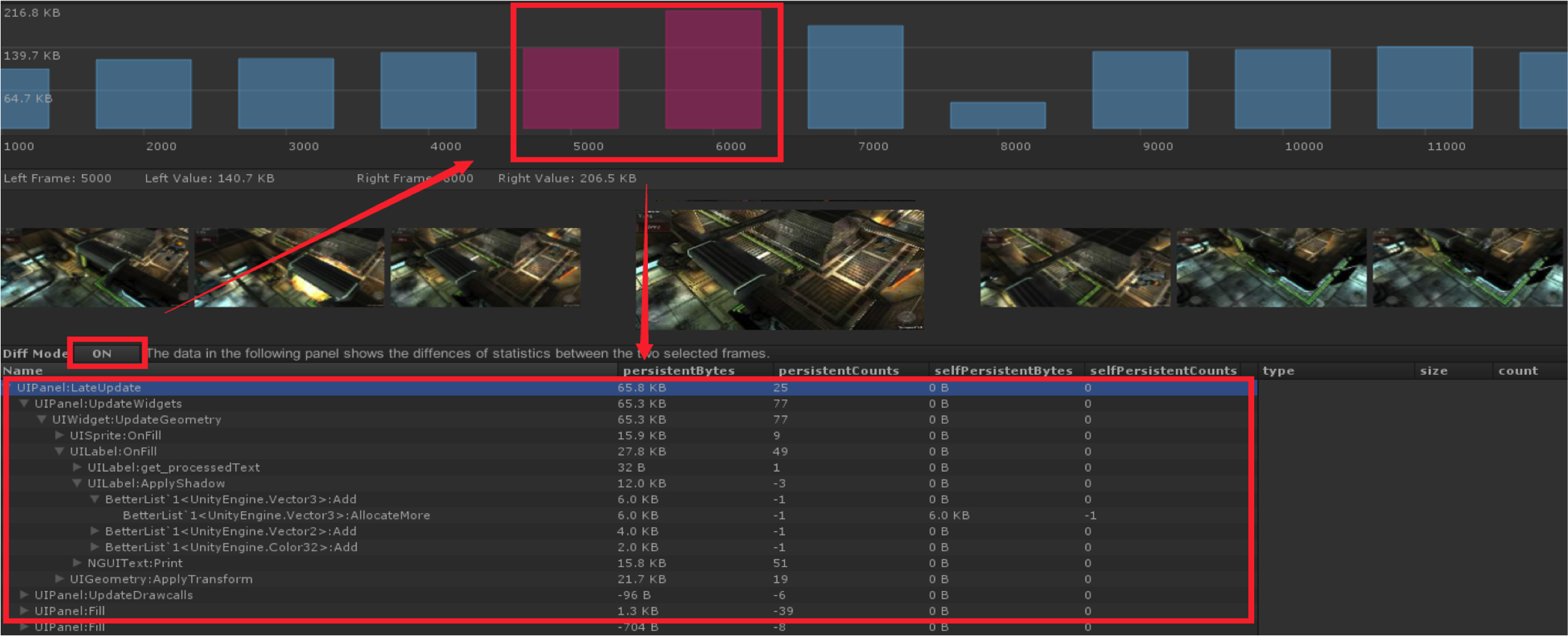1568x636 pixels.
Task: Expand the UIPanel:UpdateDrawcalls row
Action: point(25,595)
